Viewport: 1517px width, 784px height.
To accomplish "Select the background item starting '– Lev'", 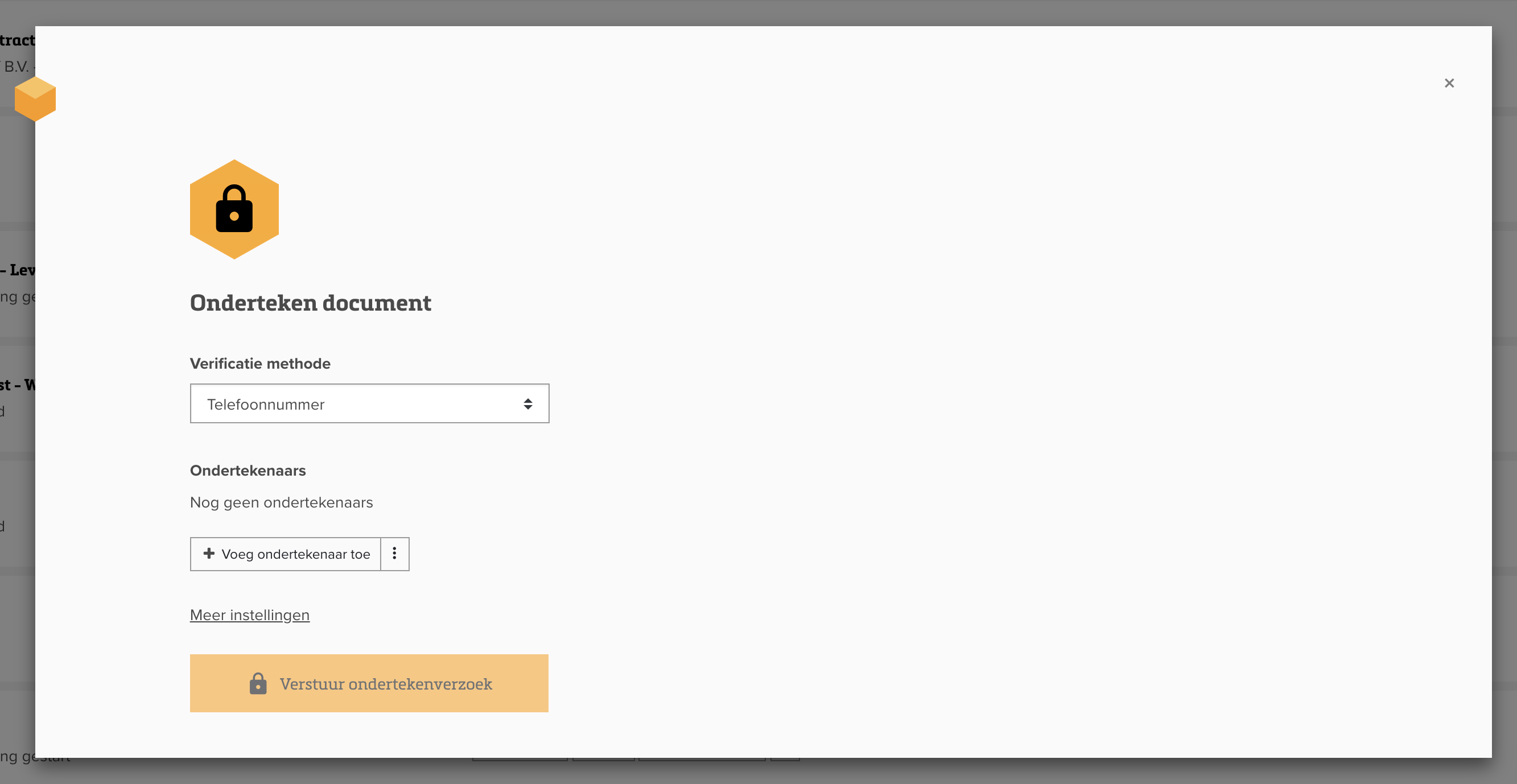I will [x=18, y=270].
